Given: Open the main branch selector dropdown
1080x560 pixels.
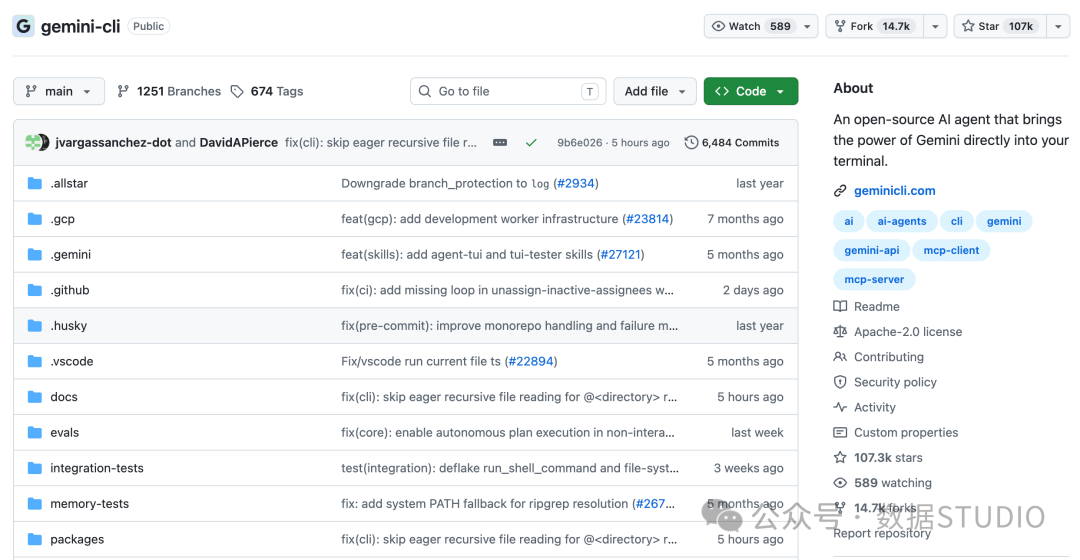Looking at the screenshot, I should point(59,91).
